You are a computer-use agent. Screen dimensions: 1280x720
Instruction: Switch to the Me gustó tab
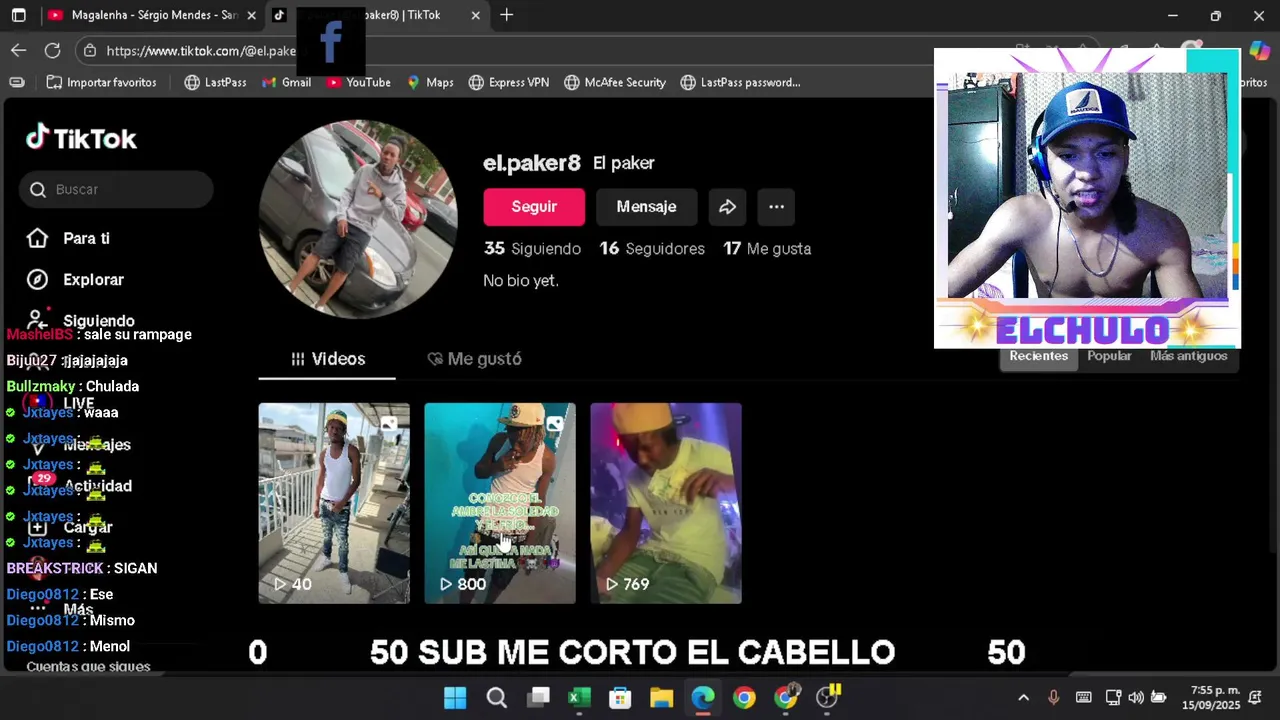(474, 359)
